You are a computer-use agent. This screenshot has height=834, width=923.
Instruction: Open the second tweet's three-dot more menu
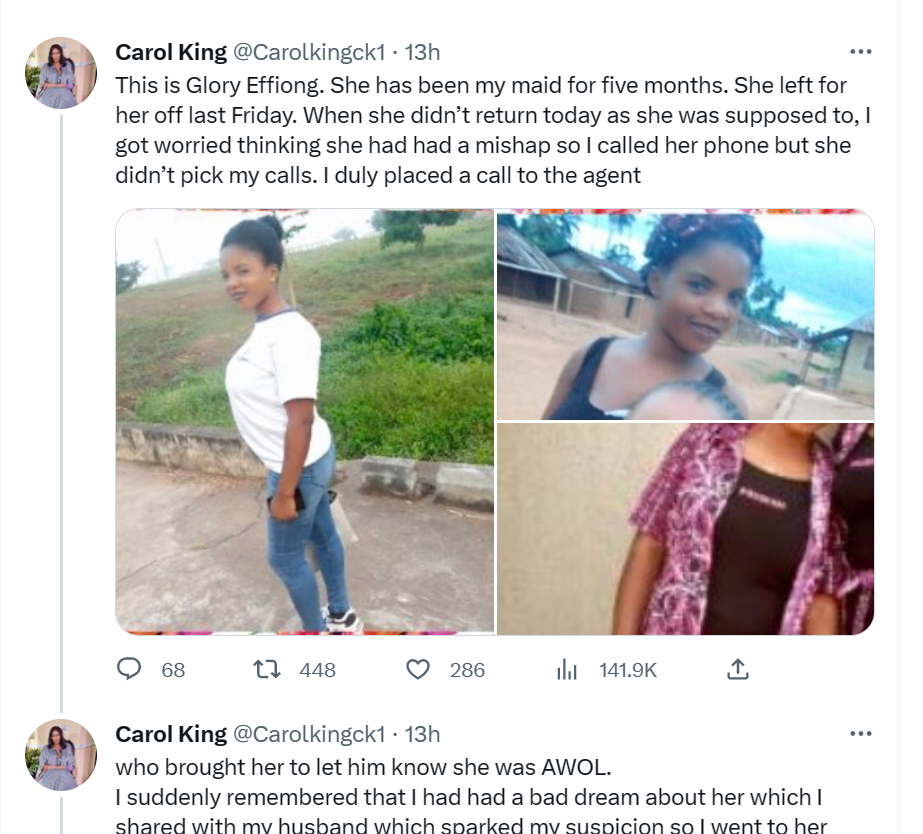860,734
